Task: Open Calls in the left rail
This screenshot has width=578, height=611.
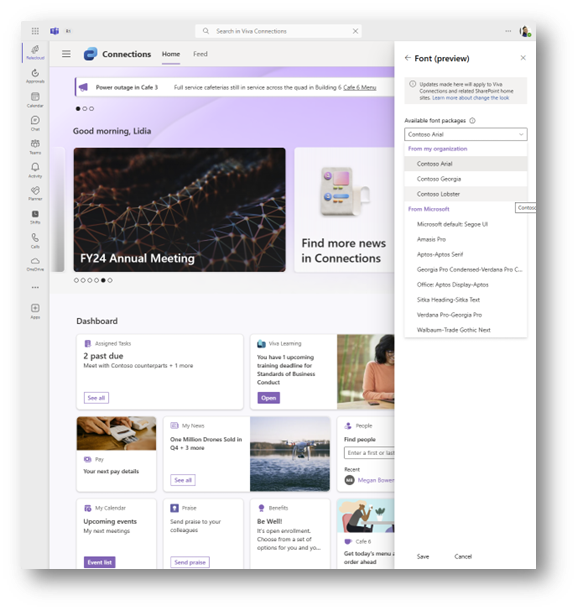Action: click(x=35, y=240)
